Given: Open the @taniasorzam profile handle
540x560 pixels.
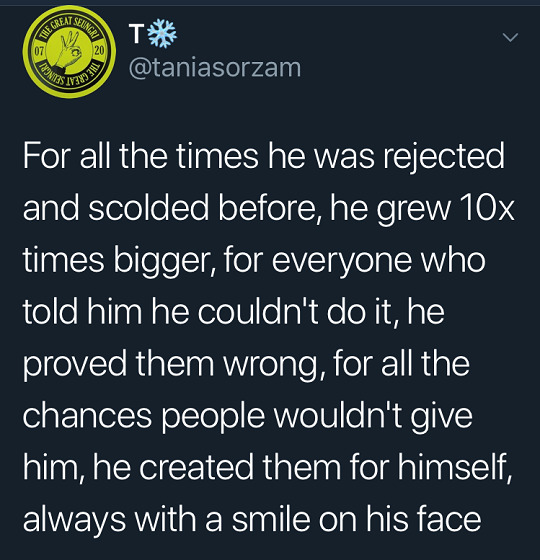Looking at the screenshot, I should pos(215,68).
